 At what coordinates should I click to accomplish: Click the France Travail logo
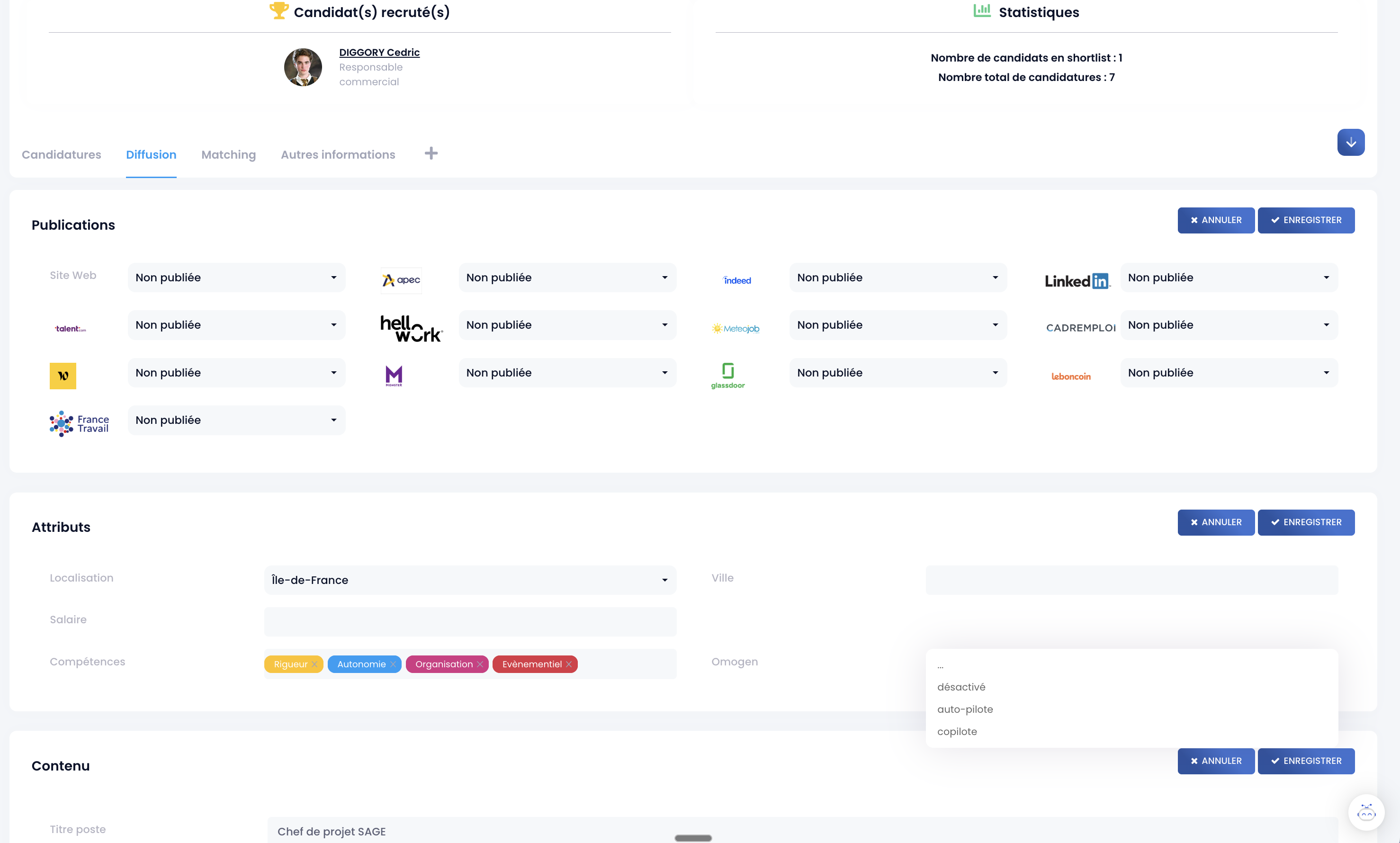(79, 423)
